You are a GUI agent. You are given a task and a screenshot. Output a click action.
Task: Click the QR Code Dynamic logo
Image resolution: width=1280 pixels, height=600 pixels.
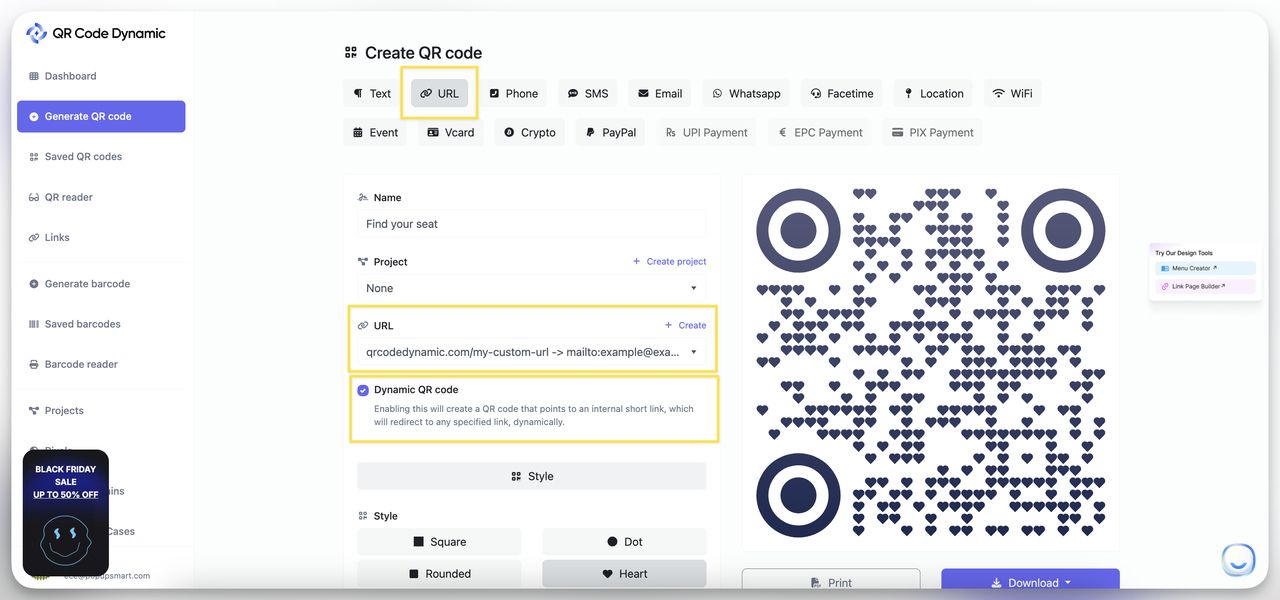(x=96, y=33)
